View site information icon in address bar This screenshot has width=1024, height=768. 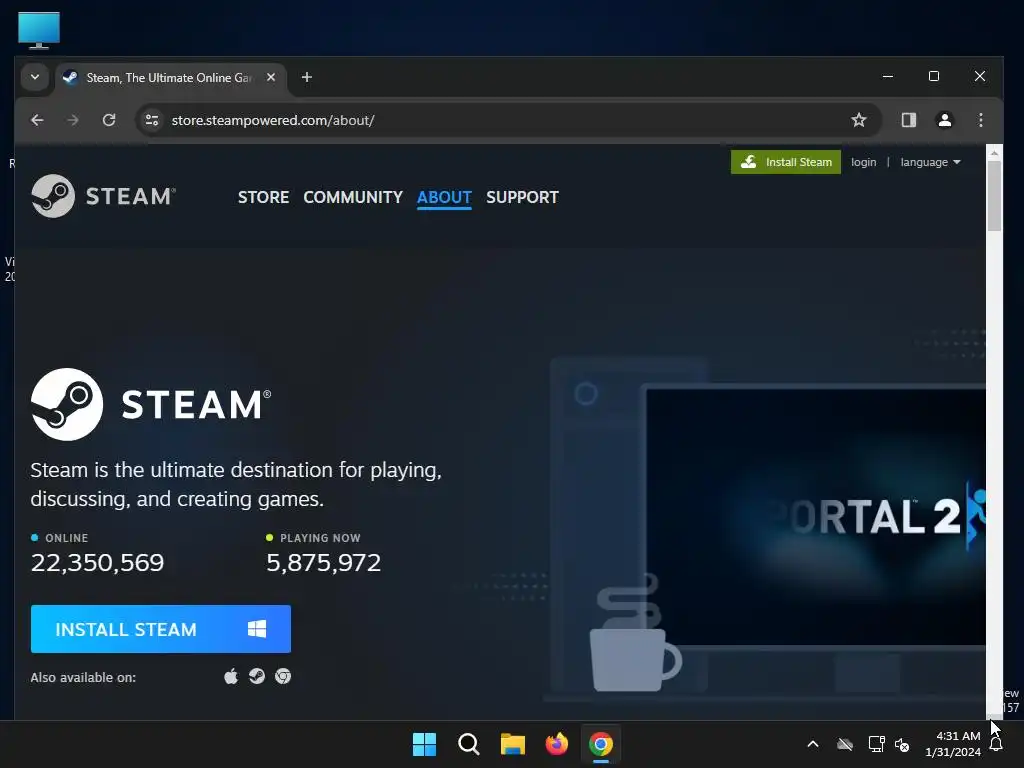[x=152, y=120]
